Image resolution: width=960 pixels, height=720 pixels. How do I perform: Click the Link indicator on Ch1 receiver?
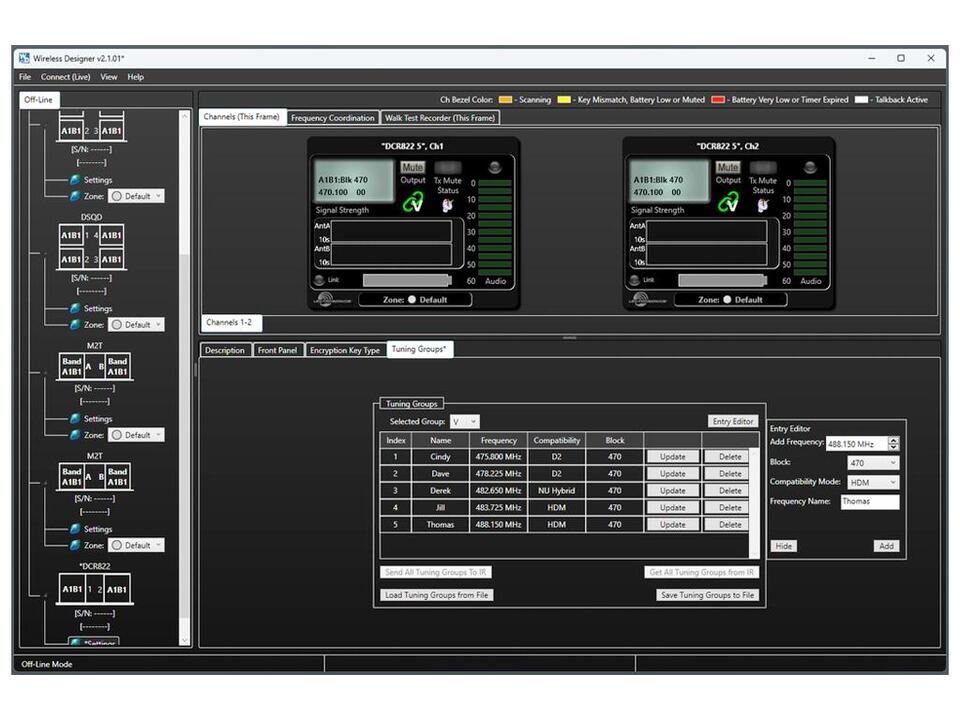[x=319, y=280]
